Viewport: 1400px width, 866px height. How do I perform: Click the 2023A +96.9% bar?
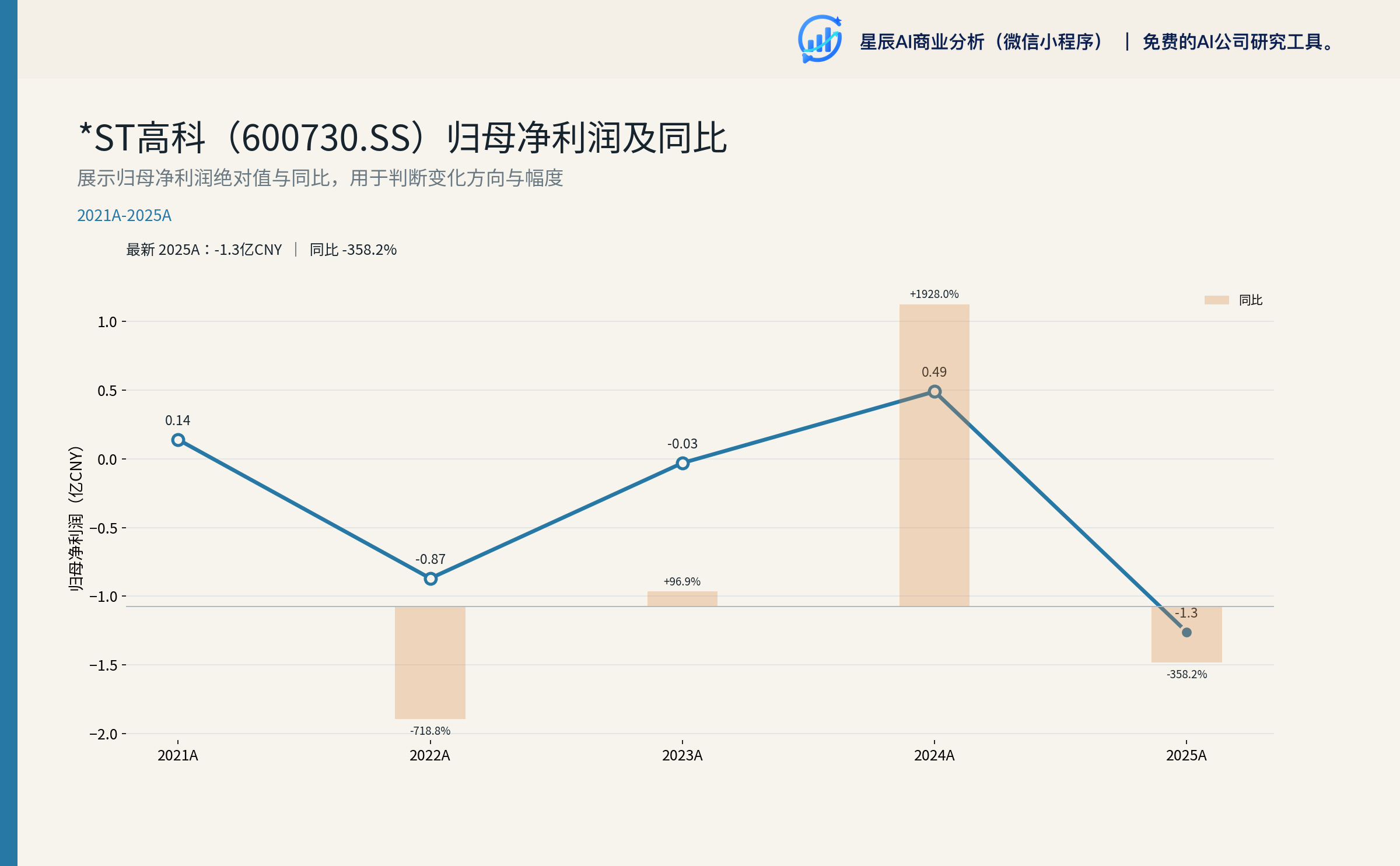682,599
